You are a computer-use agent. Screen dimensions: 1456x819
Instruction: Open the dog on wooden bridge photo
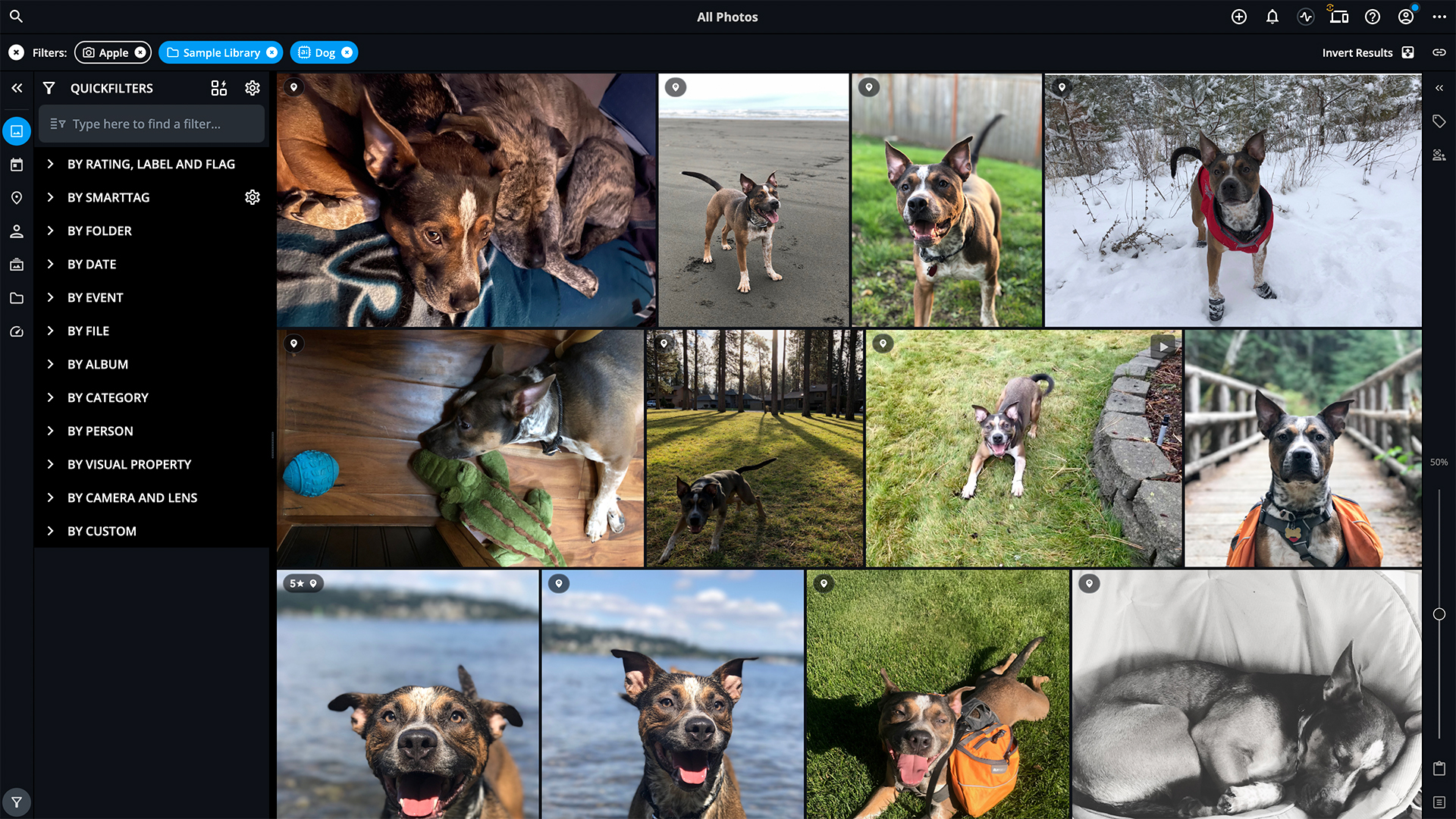pos(1303,448)
